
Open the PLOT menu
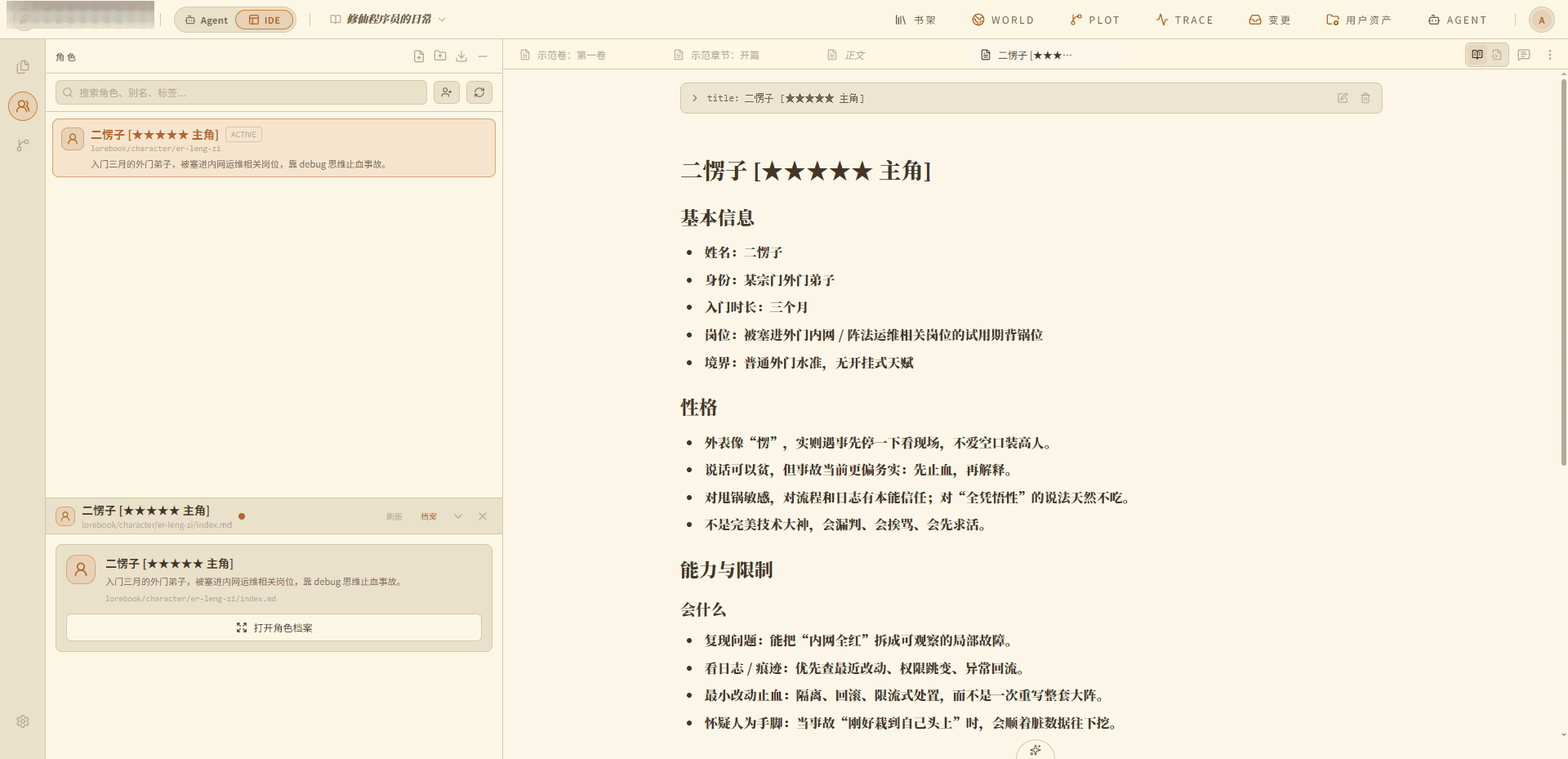(x=1095, y=20)
